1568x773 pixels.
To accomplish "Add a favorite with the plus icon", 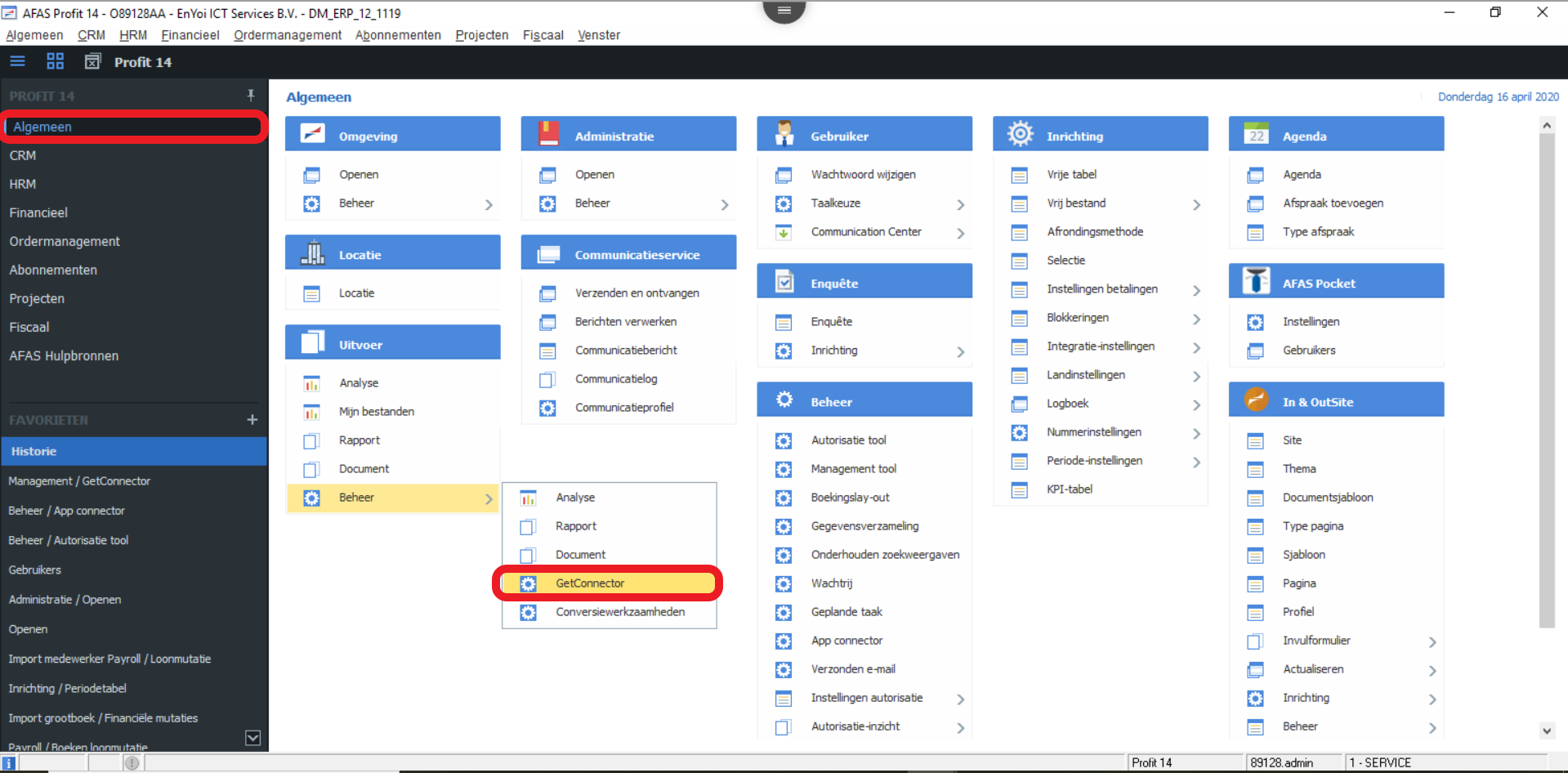I will tap(252, 419).
